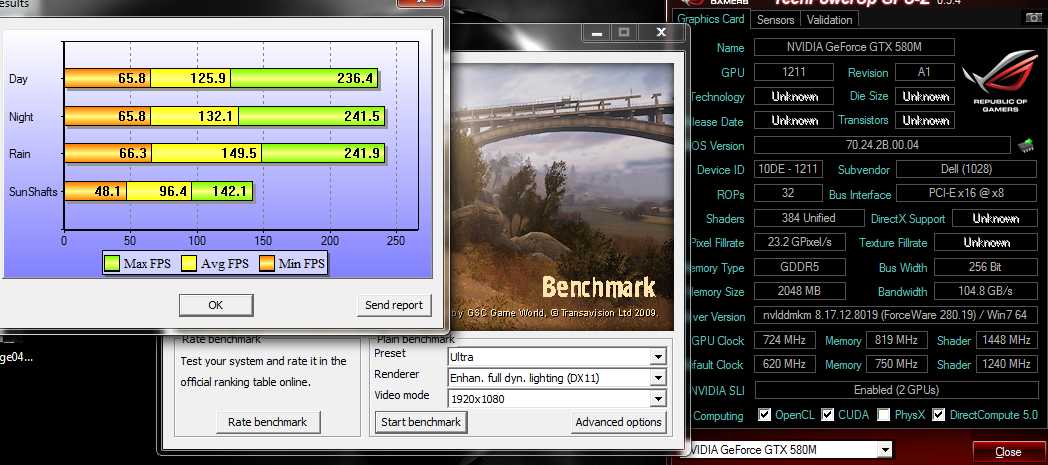Click the Device ID value 10DE - 1211
The width and height of the screenshot is (1048, 465).
tap(788, 169)
